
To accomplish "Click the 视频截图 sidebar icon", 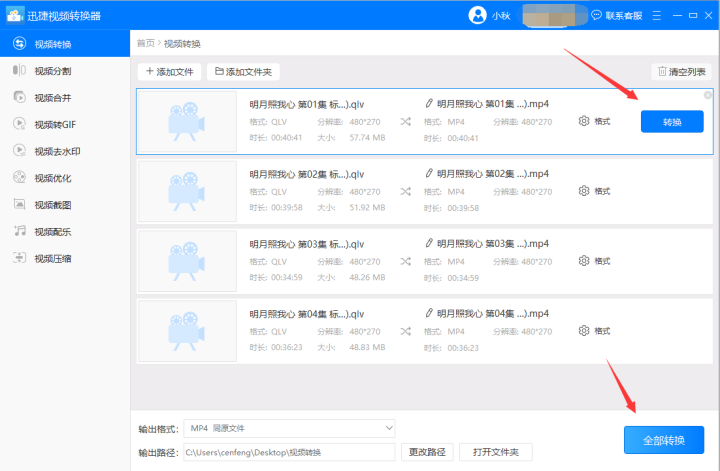I will click(x=19, y=204).
